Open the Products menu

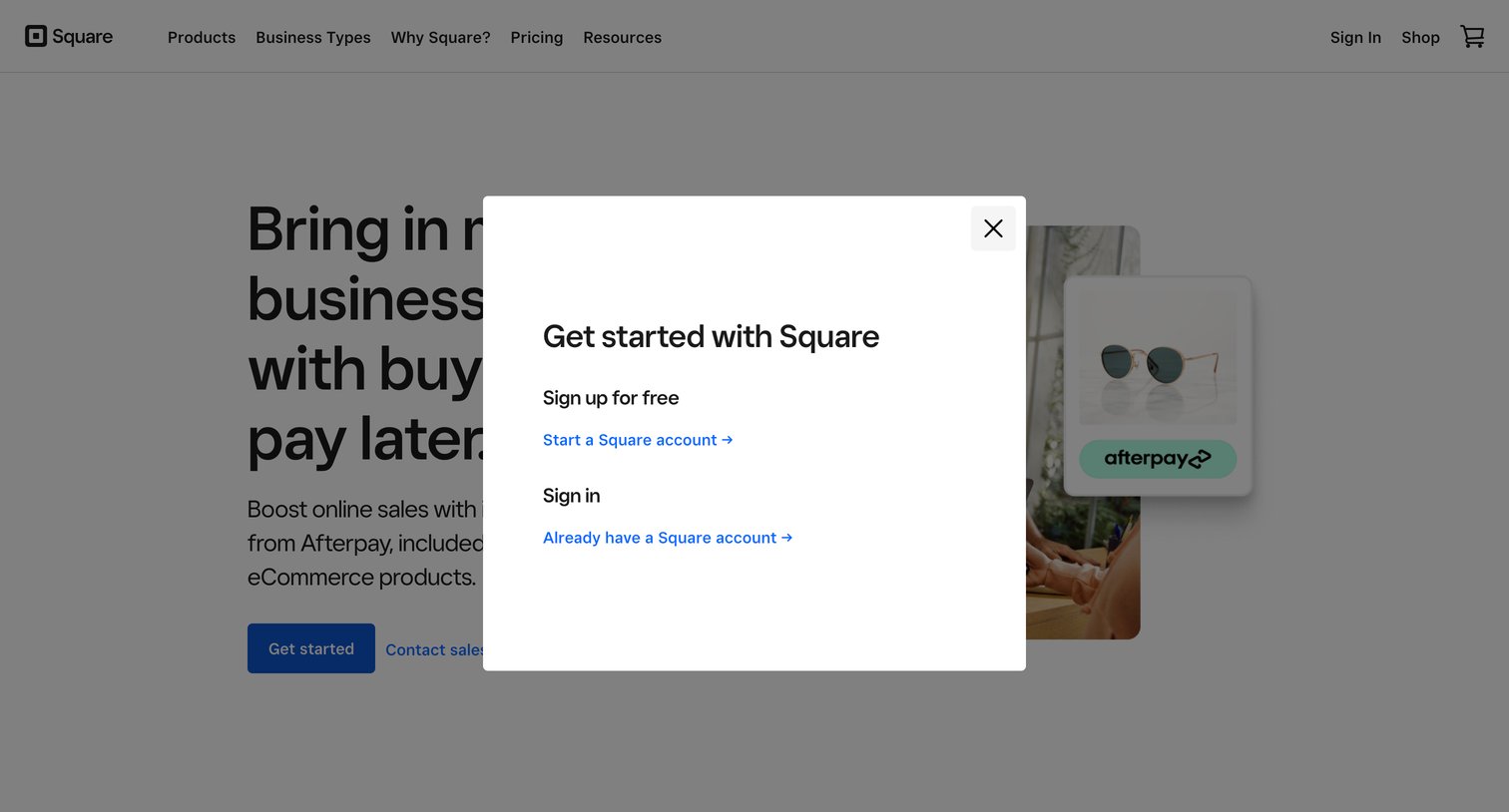tap(202, 37)
